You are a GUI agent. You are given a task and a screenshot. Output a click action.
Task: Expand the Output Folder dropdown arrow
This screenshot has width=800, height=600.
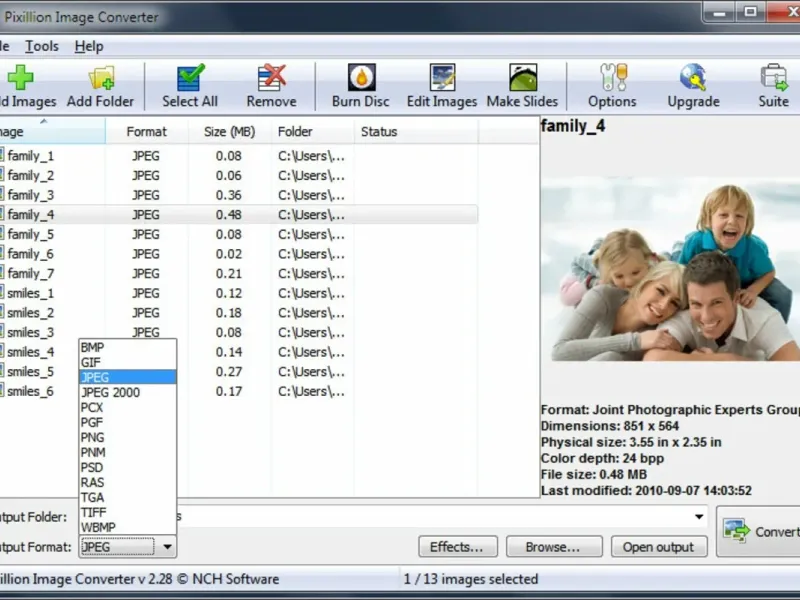click(x=699, y=517)
